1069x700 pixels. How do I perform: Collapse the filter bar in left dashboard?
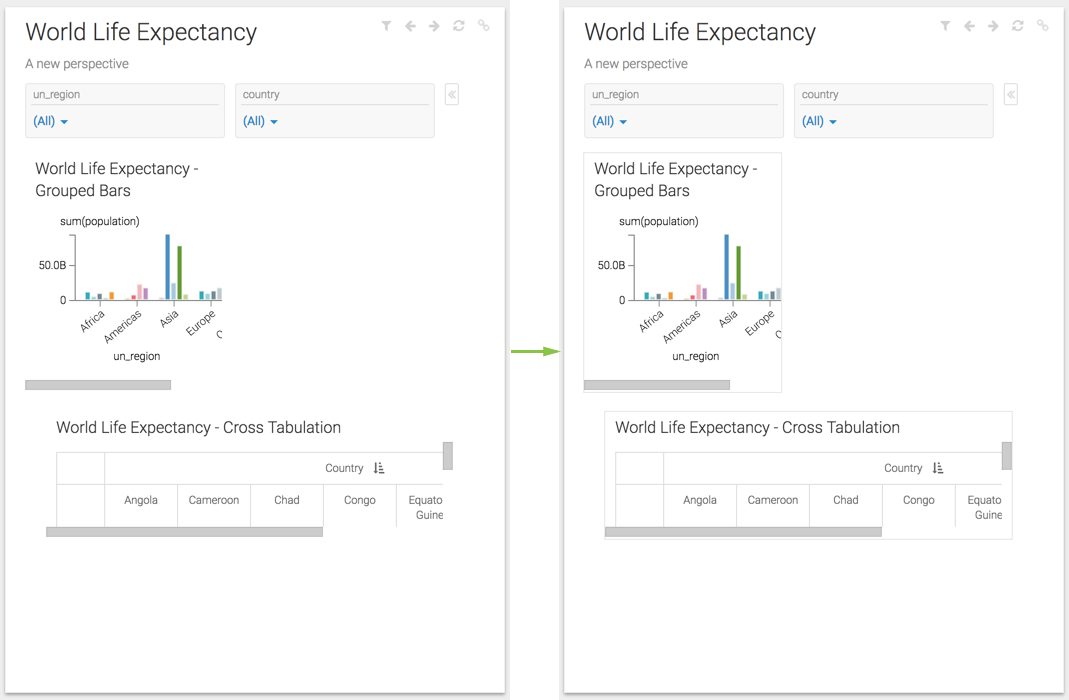coord(452,95)
